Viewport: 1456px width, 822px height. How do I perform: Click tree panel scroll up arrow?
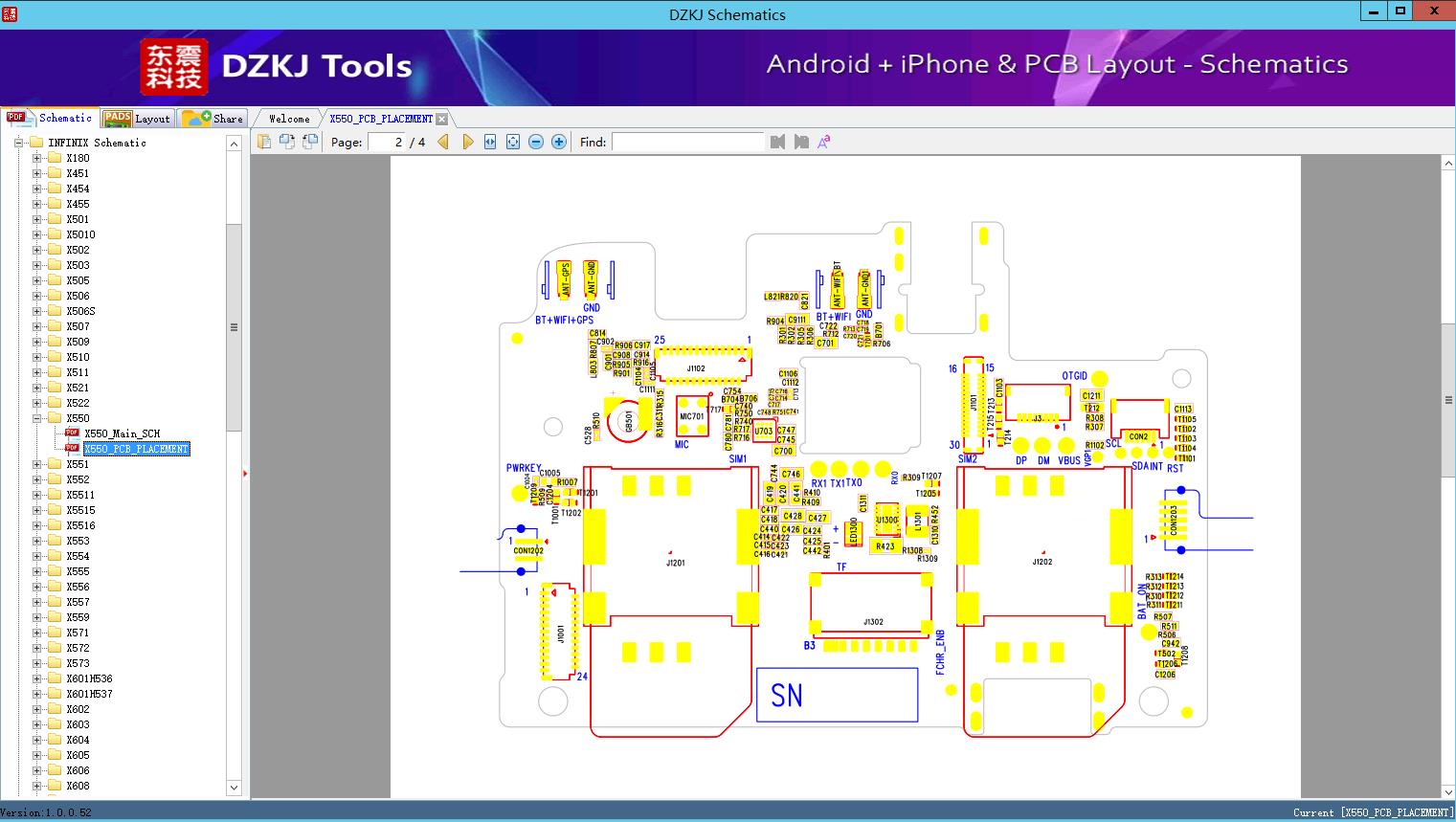pos(234,144)
